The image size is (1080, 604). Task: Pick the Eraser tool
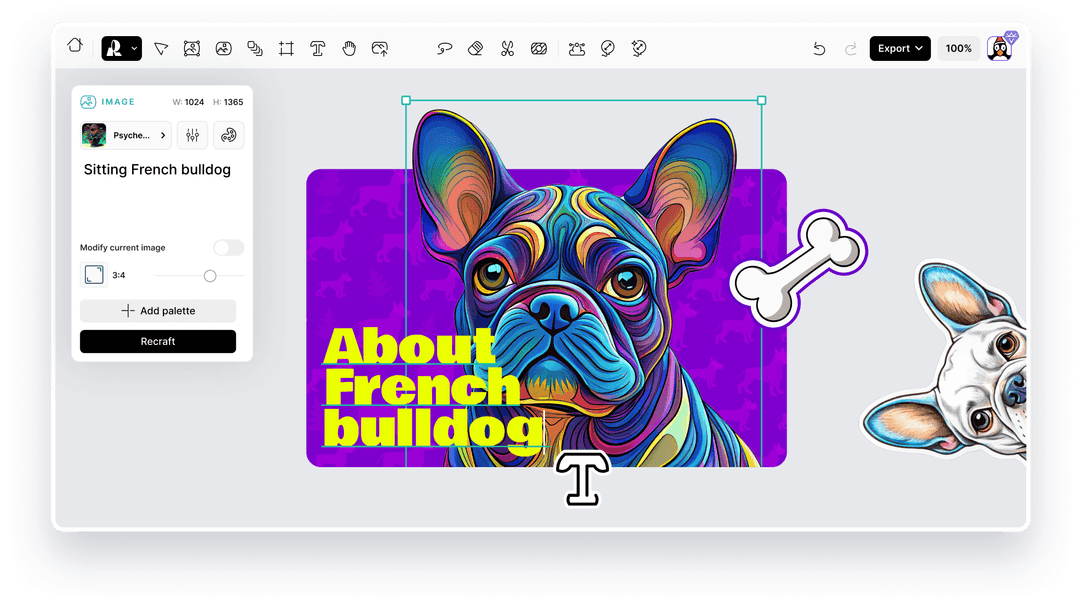pyautogui.click(x=474, y=48)
